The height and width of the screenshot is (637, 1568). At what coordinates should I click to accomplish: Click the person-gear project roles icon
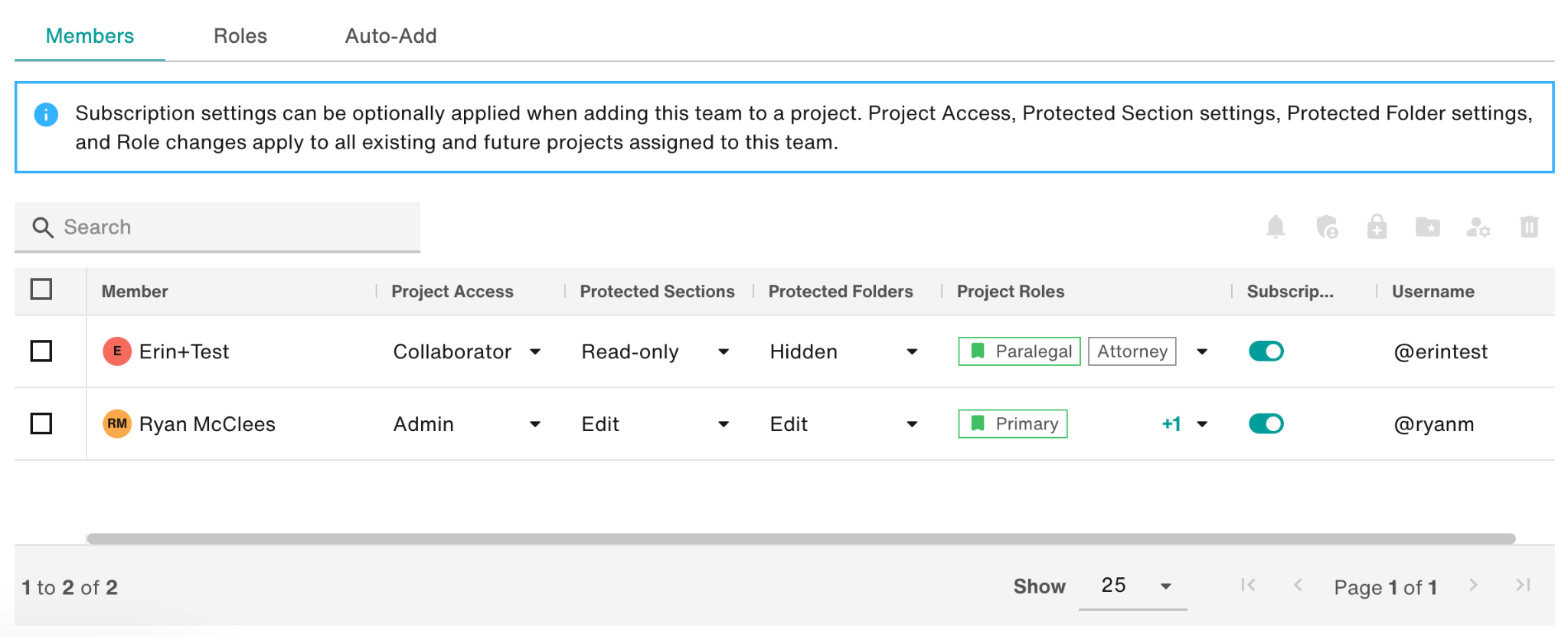1478,227
